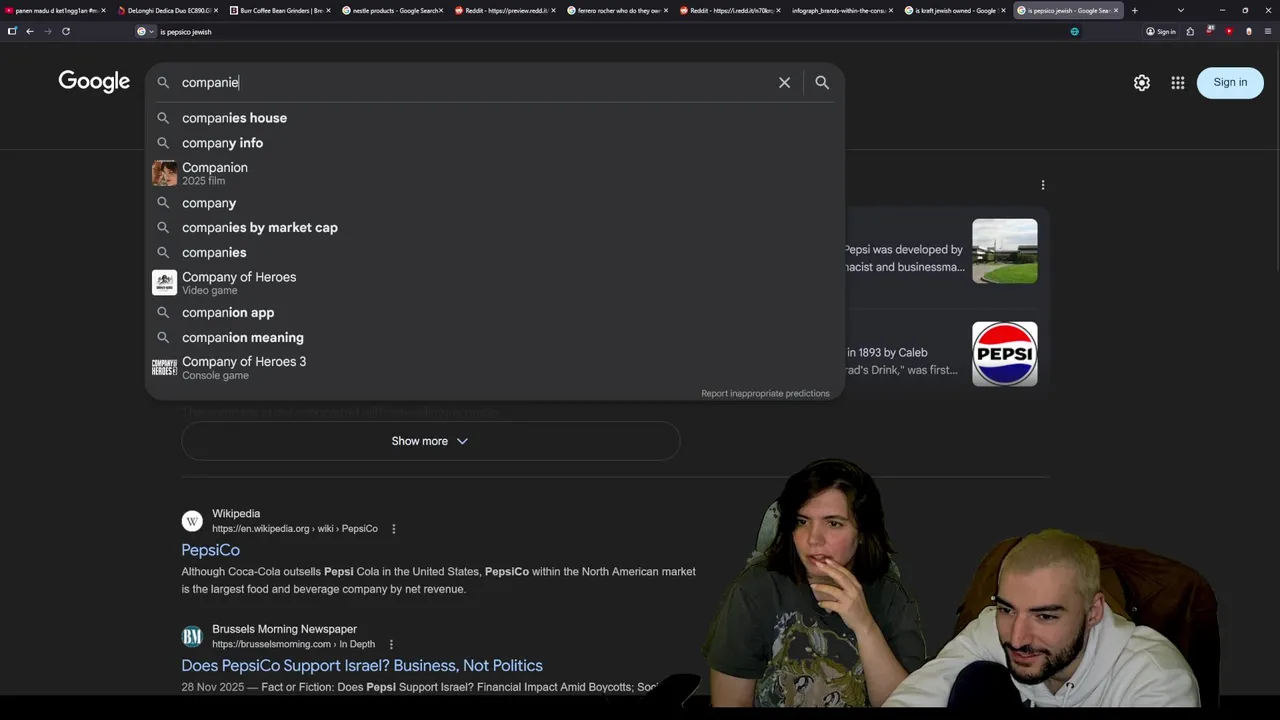1280x720 pixels.
Task: Click the Brussels Morning BM favicon
Action: pyautogui.click(x=192, y=637)
